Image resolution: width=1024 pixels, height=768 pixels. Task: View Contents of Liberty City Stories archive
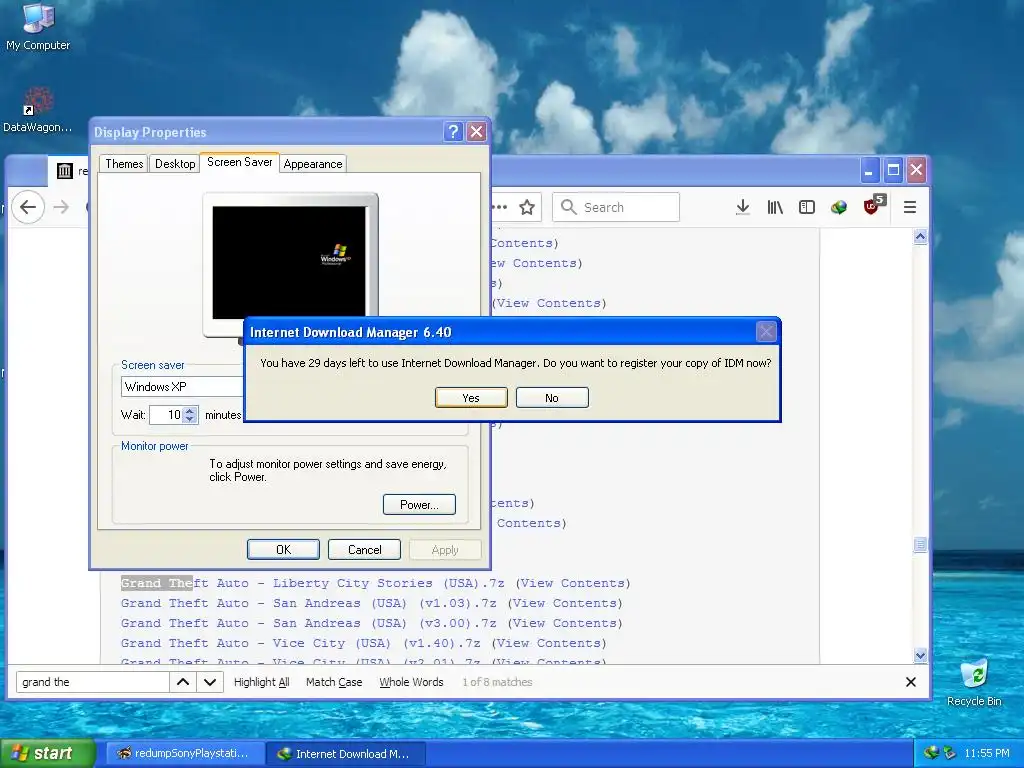click(573, 583)
